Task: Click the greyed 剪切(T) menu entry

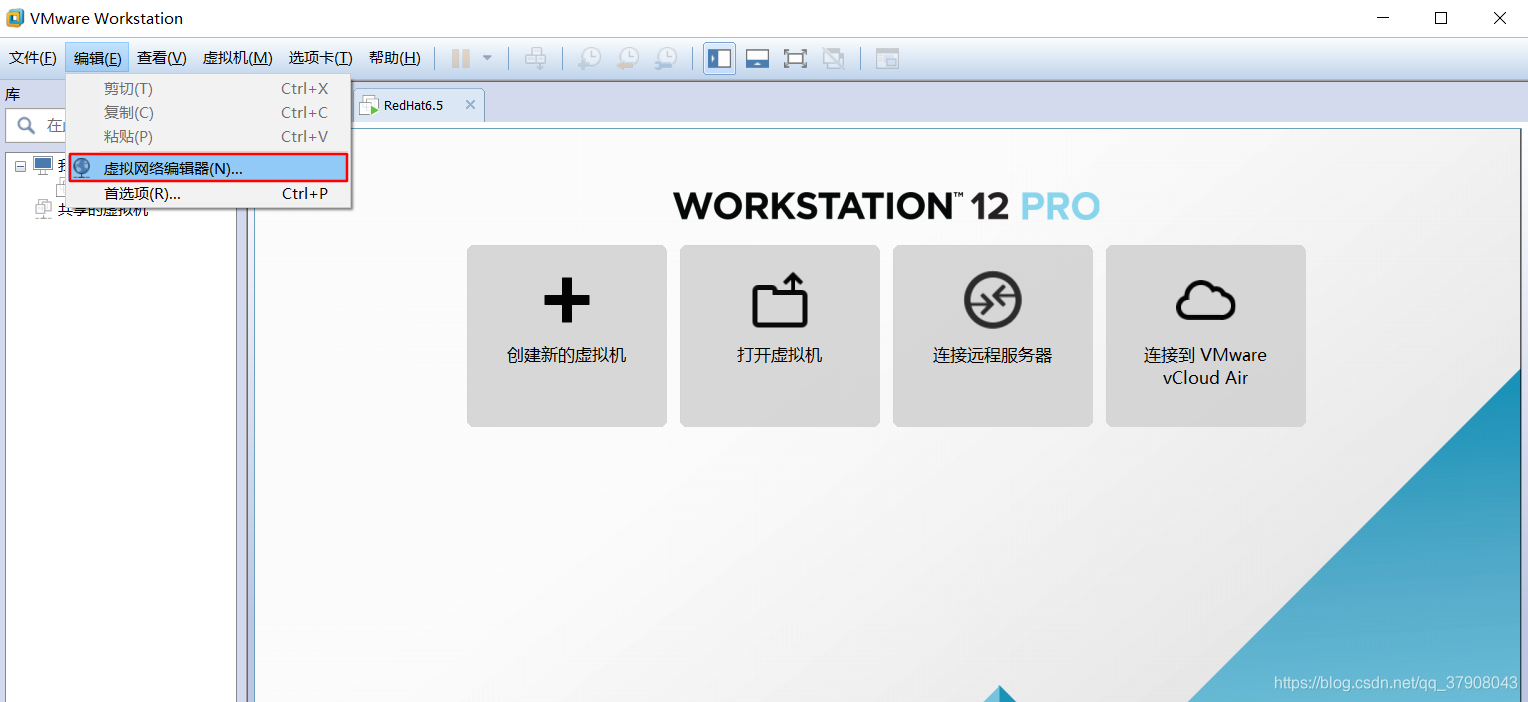Action: (x=208, y=89)
